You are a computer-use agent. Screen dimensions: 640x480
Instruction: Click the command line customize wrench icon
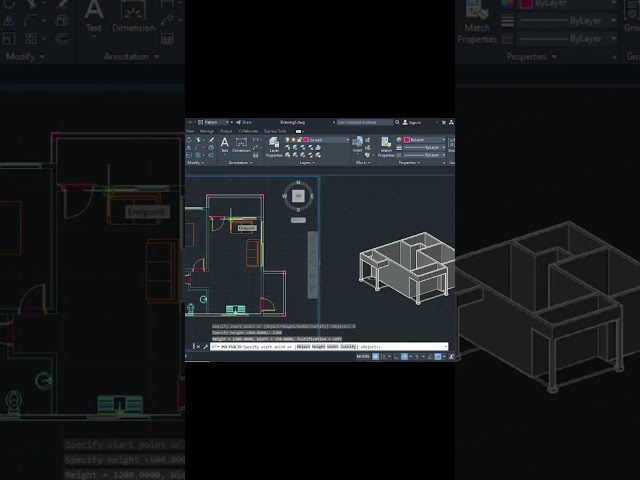point(206,347)
